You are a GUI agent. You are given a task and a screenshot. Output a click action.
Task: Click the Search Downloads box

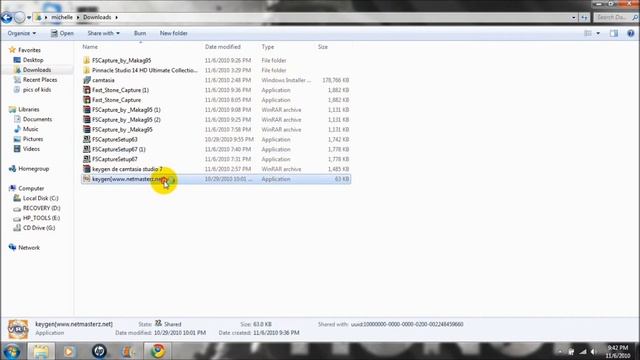click(615, 17)
